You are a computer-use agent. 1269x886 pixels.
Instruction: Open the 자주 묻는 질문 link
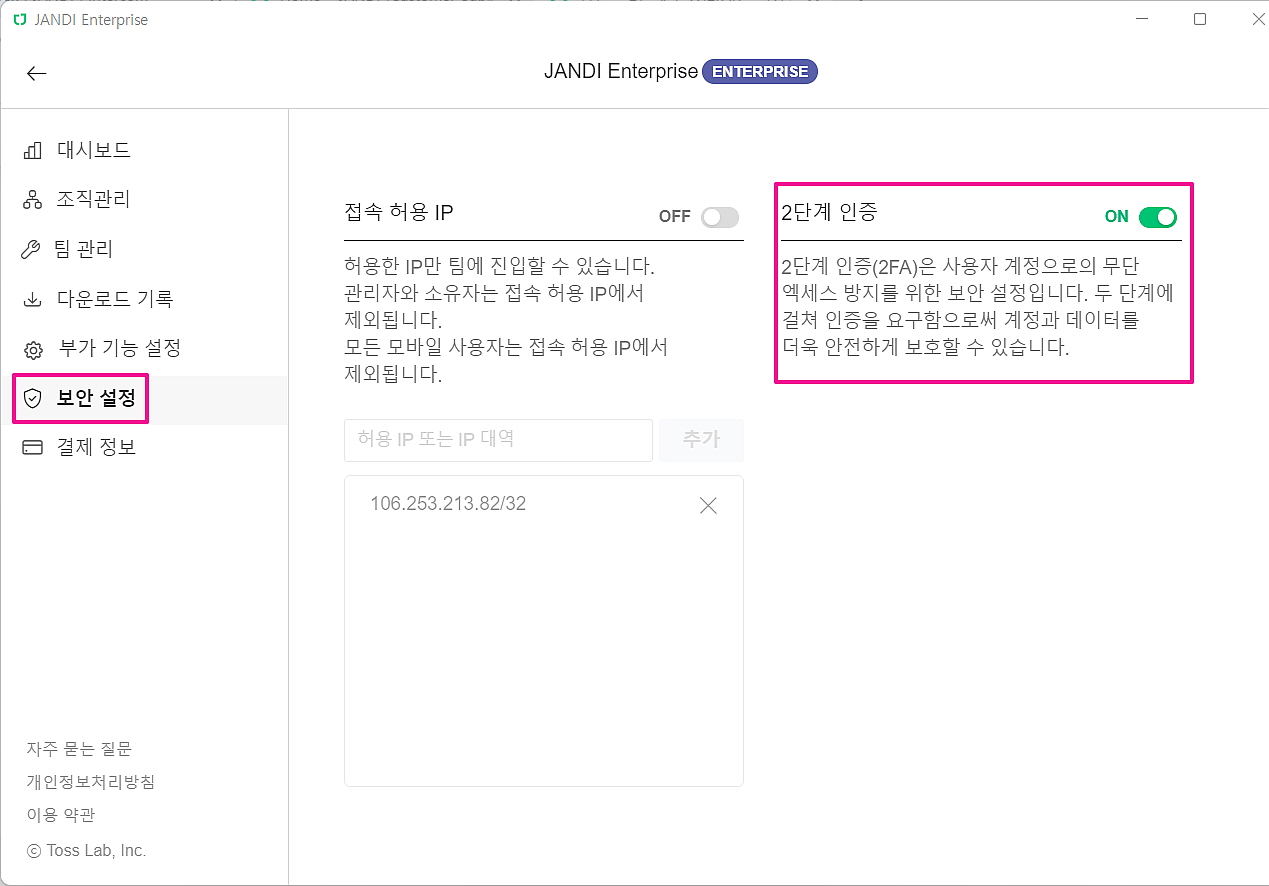(x=79, y=749)
